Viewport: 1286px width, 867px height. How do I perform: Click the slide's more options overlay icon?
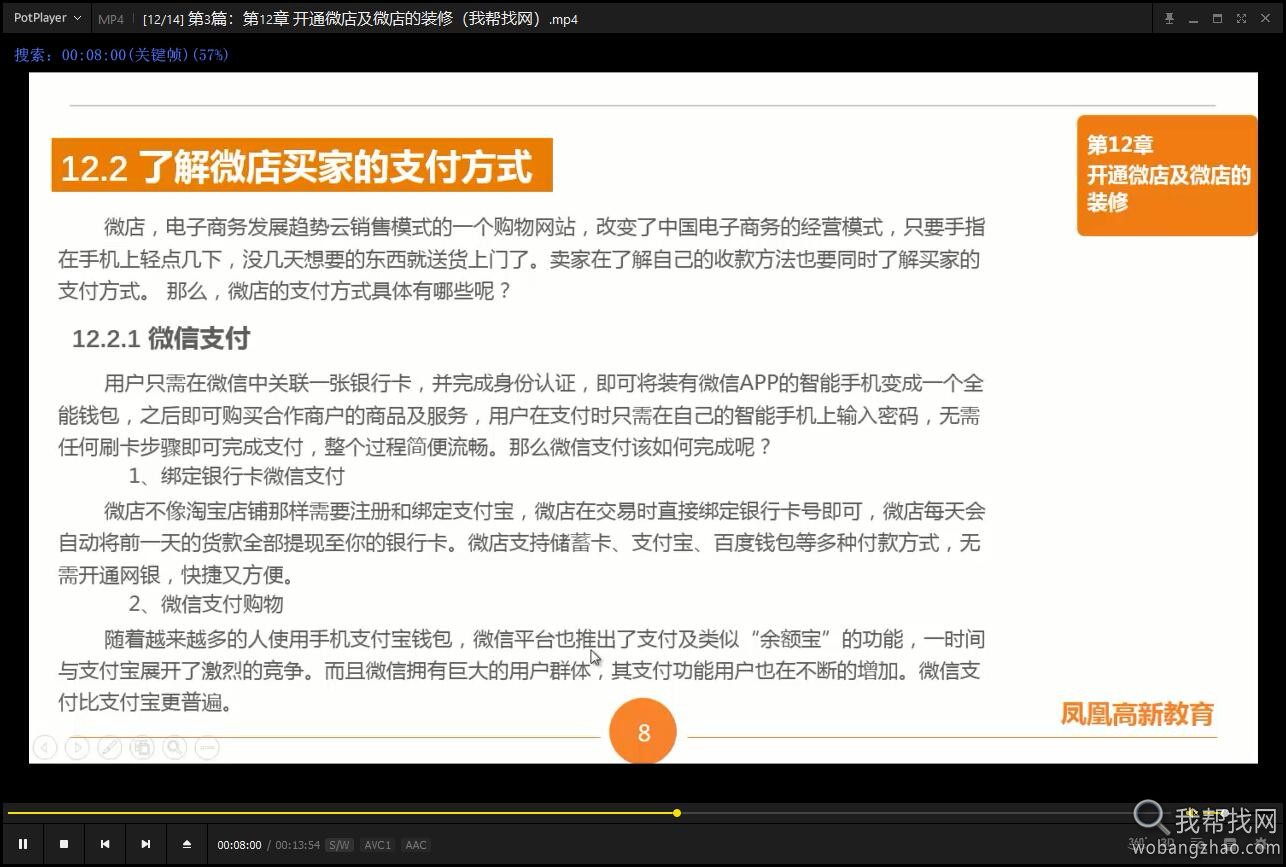click(x=207, y=747)
